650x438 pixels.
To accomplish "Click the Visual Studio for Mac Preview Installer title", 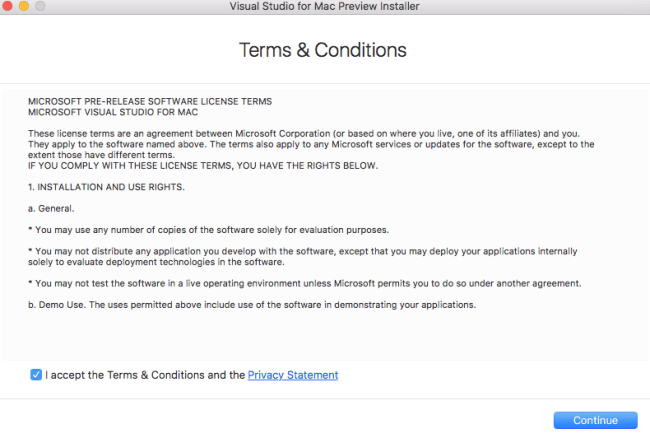I will [x=325, y=7].
